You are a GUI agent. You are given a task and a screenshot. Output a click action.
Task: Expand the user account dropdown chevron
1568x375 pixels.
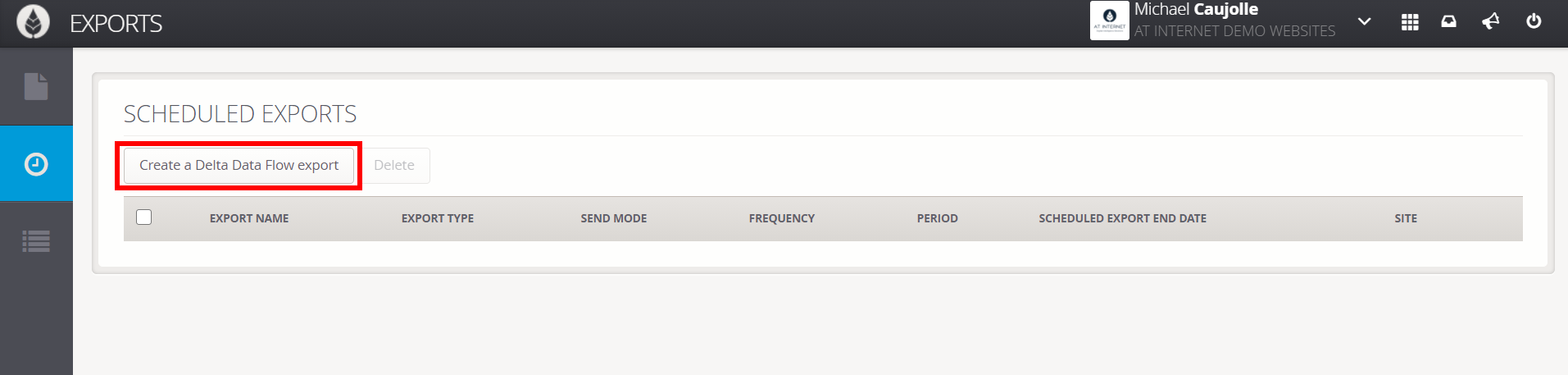tap(1365, 21)
